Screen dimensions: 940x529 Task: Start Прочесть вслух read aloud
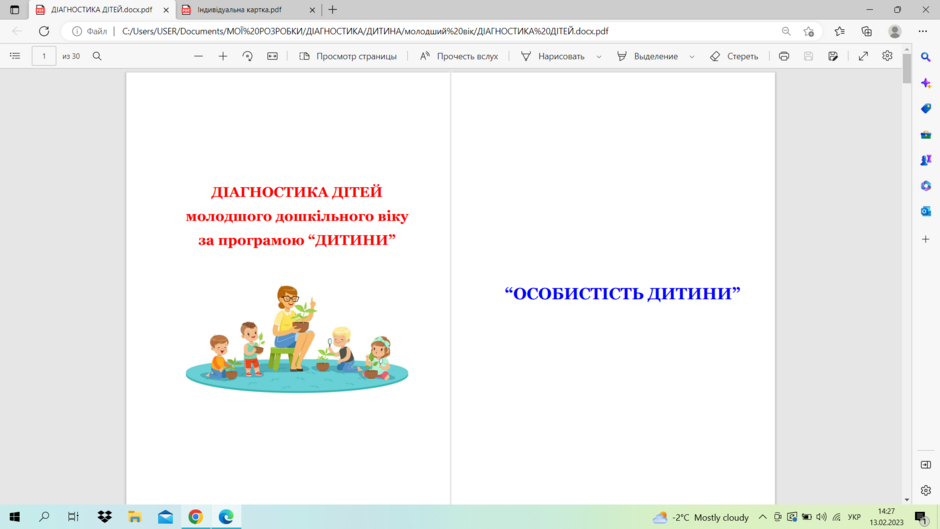pos(459,56)
